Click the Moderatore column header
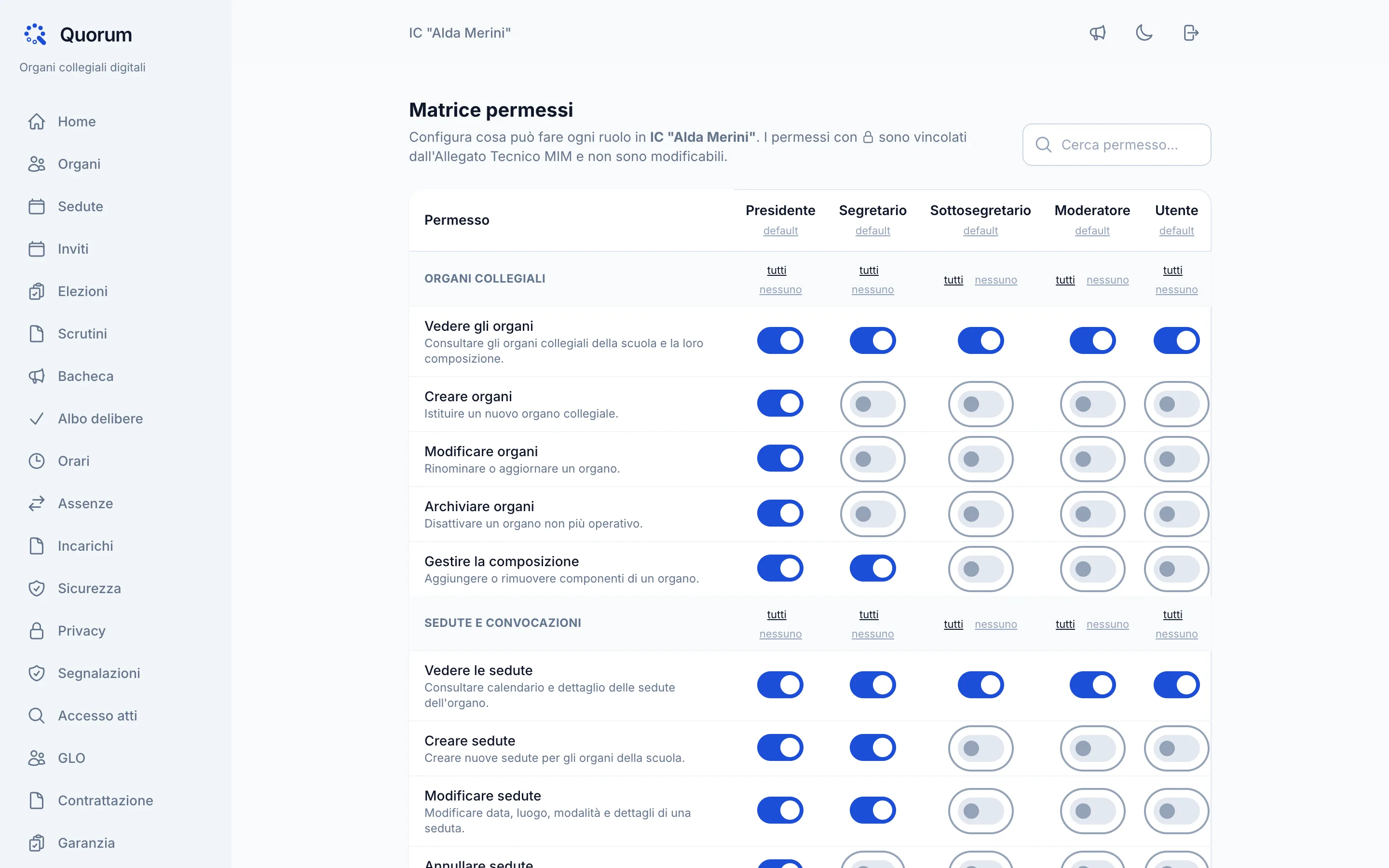This screenshot has height=868, width=1389. coord(1092,211)
